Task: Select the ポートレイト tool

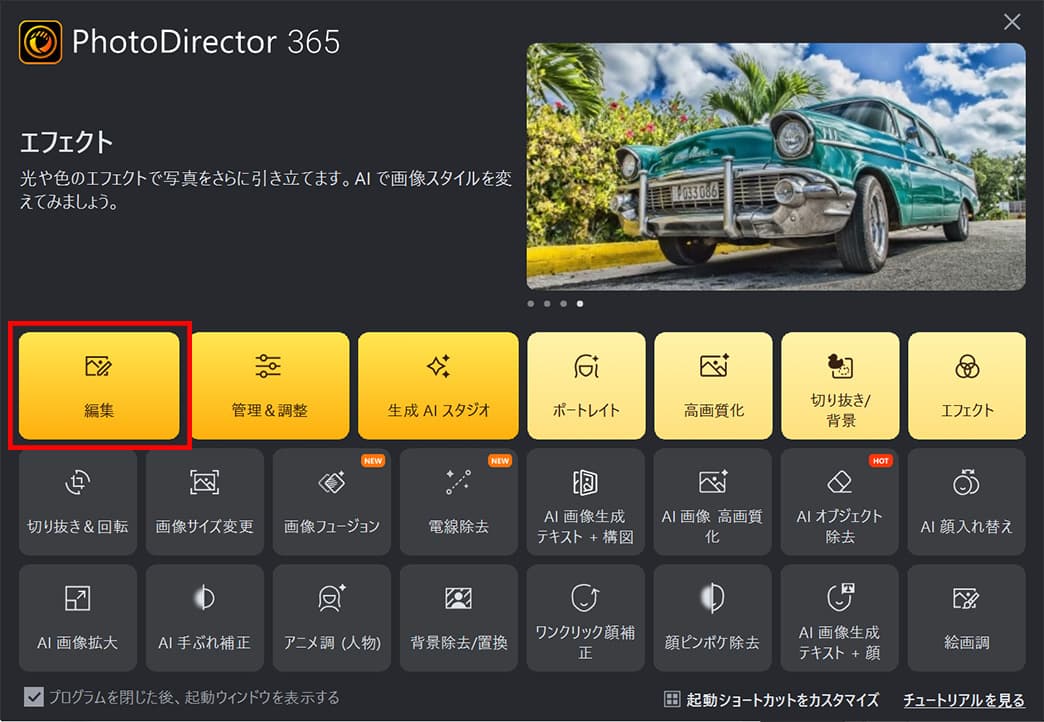Action: coord(586,386)
